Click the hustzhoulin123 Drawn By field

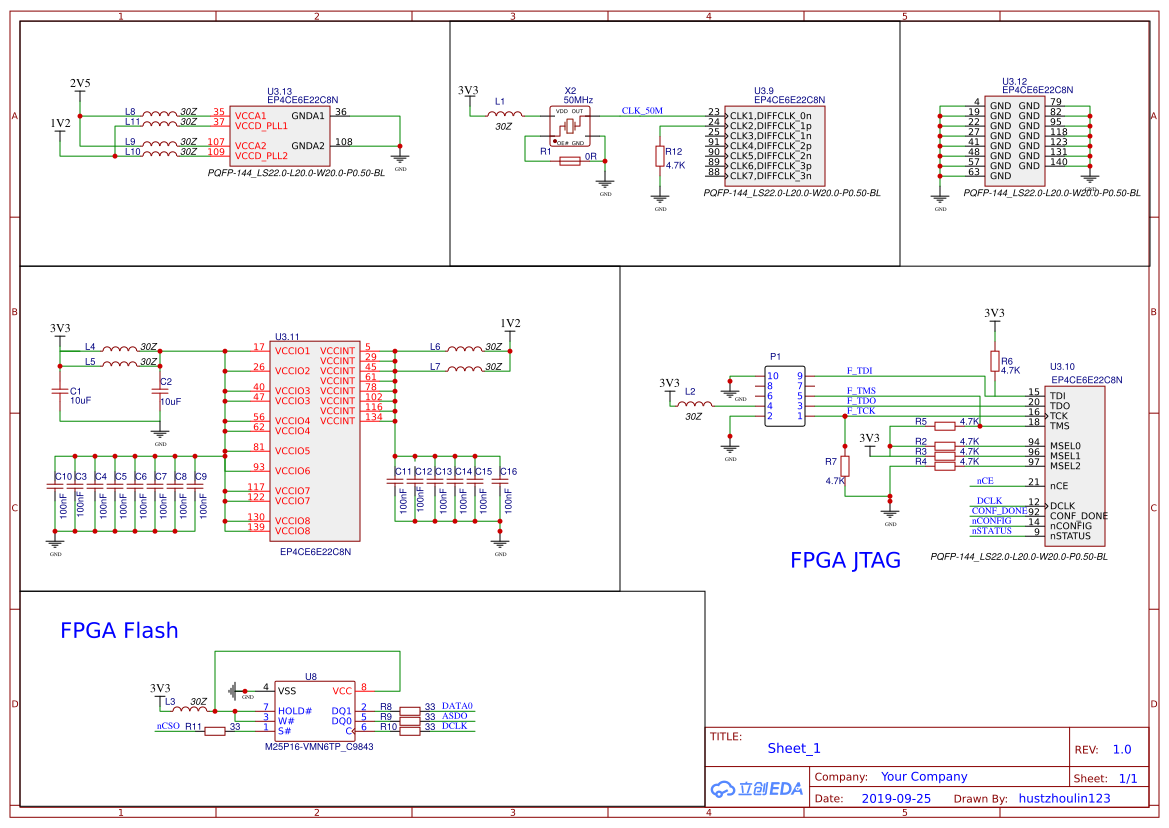tap(1067, 797)
